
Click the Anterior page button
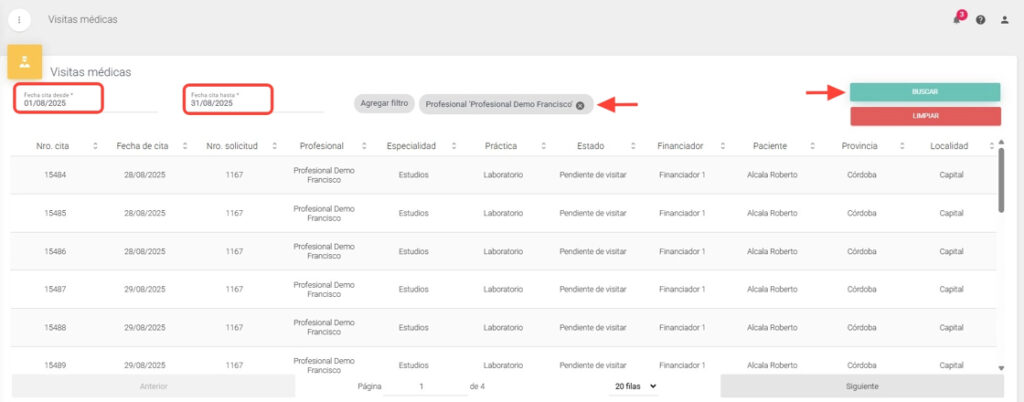click(x=153, y=386)
